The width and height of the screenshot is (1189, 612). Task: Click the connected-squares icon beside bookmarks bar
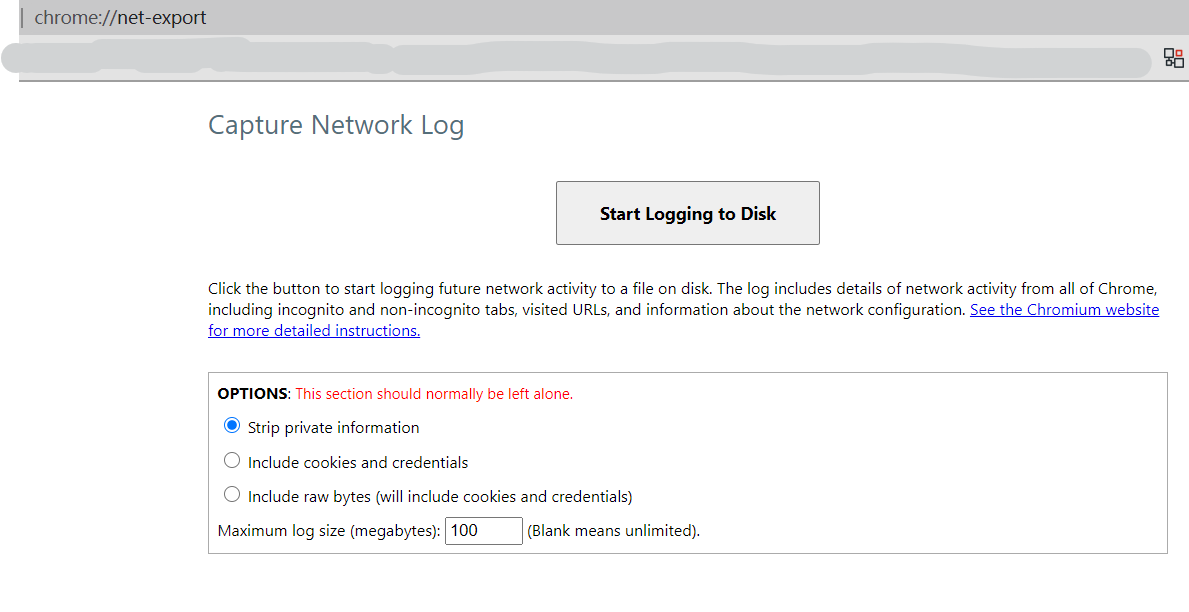point(1173,58)
